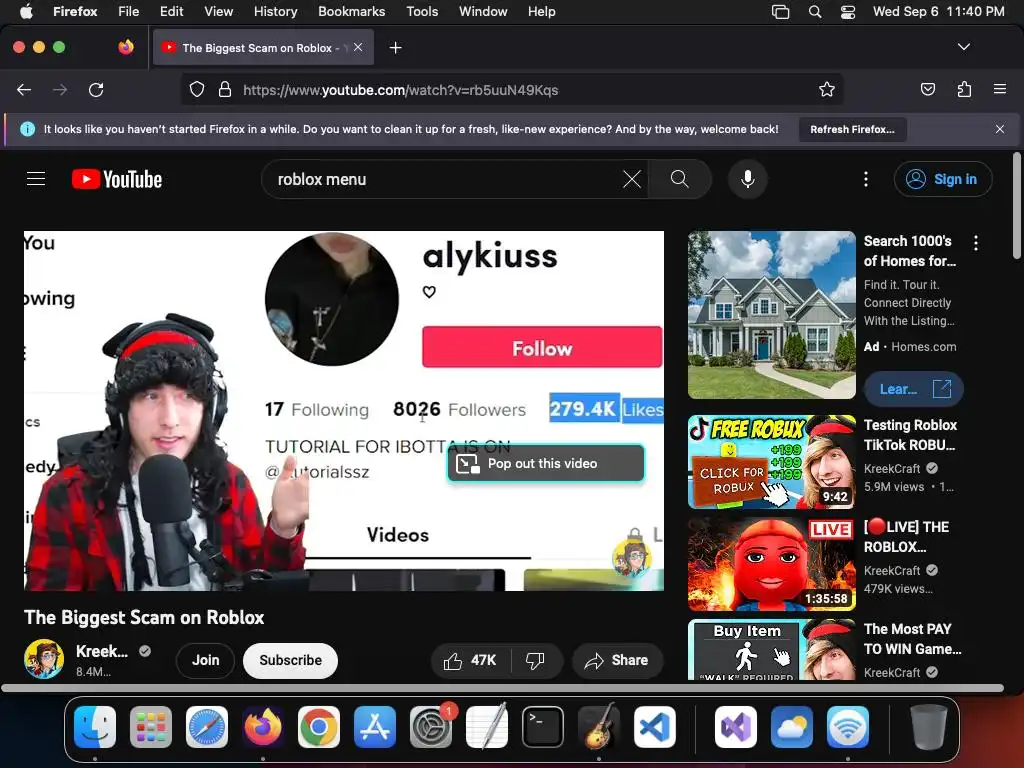Viewport: 1024px width, 768px height.
Task: Open the Edit menu
Action: coord(171,12)
